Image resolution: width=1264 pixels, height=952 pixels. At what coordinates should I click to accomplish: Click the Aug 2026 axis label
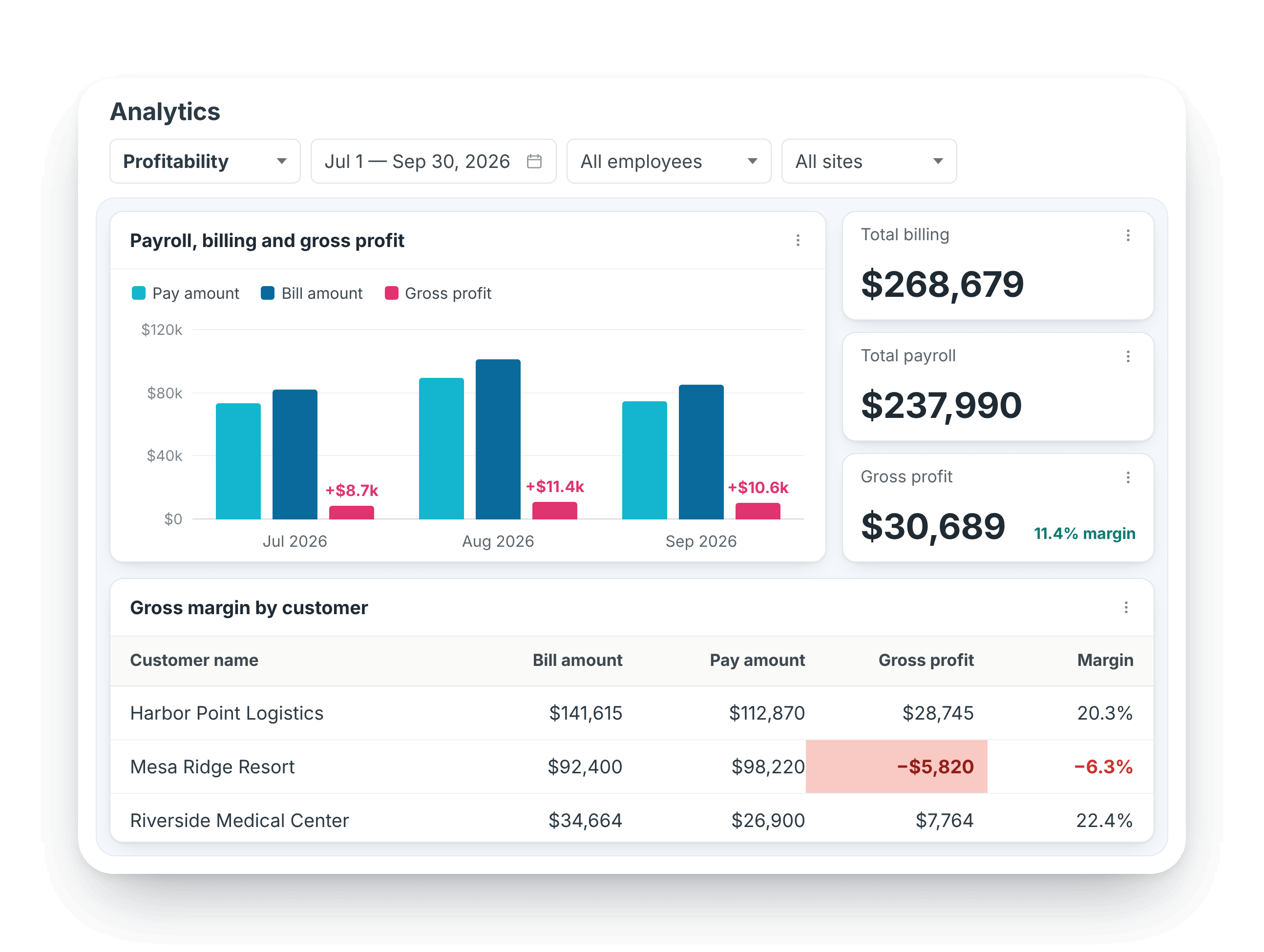(x=498, y=541)
